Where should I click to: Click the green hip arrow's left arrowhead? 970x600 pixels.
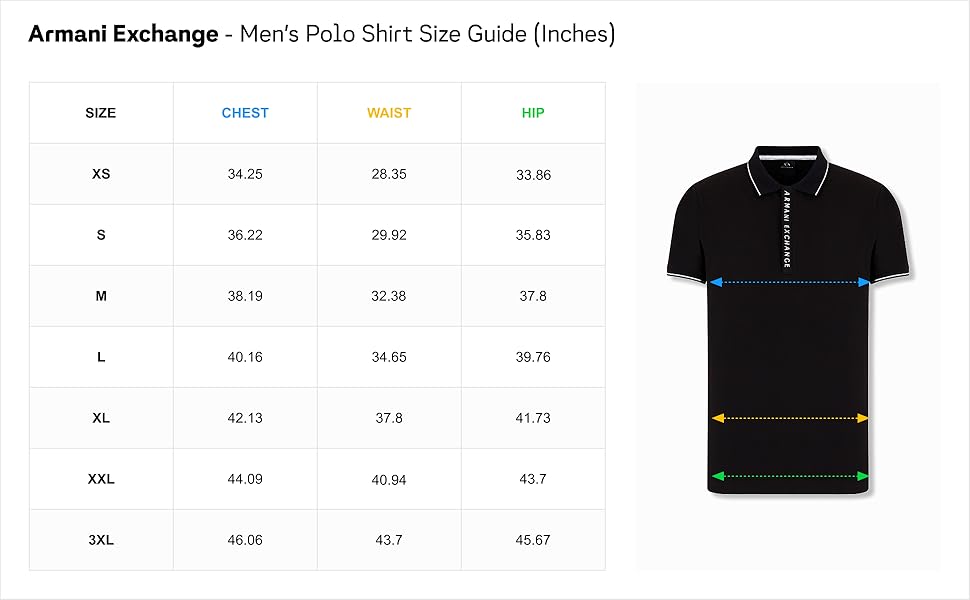pyautogui.click(x=718, y=476)
